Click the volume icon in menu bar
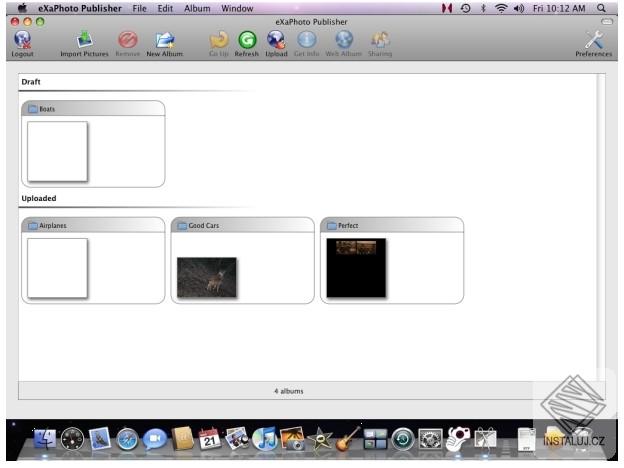Image resolution: width=624 pixels, height=468 pixels. [519, 8]
